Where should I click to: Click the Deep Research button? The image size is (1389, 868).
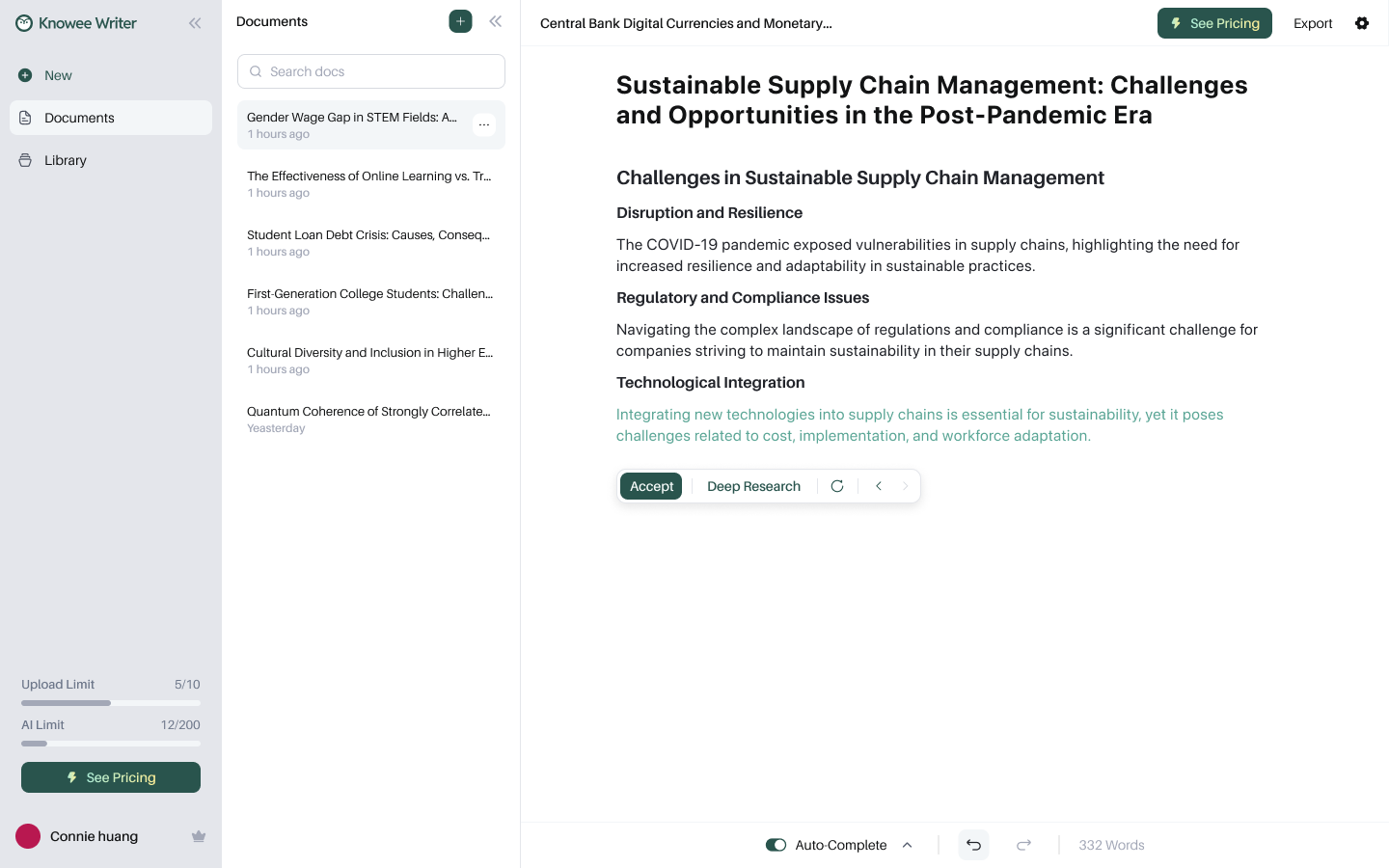[x=753, y=486]
